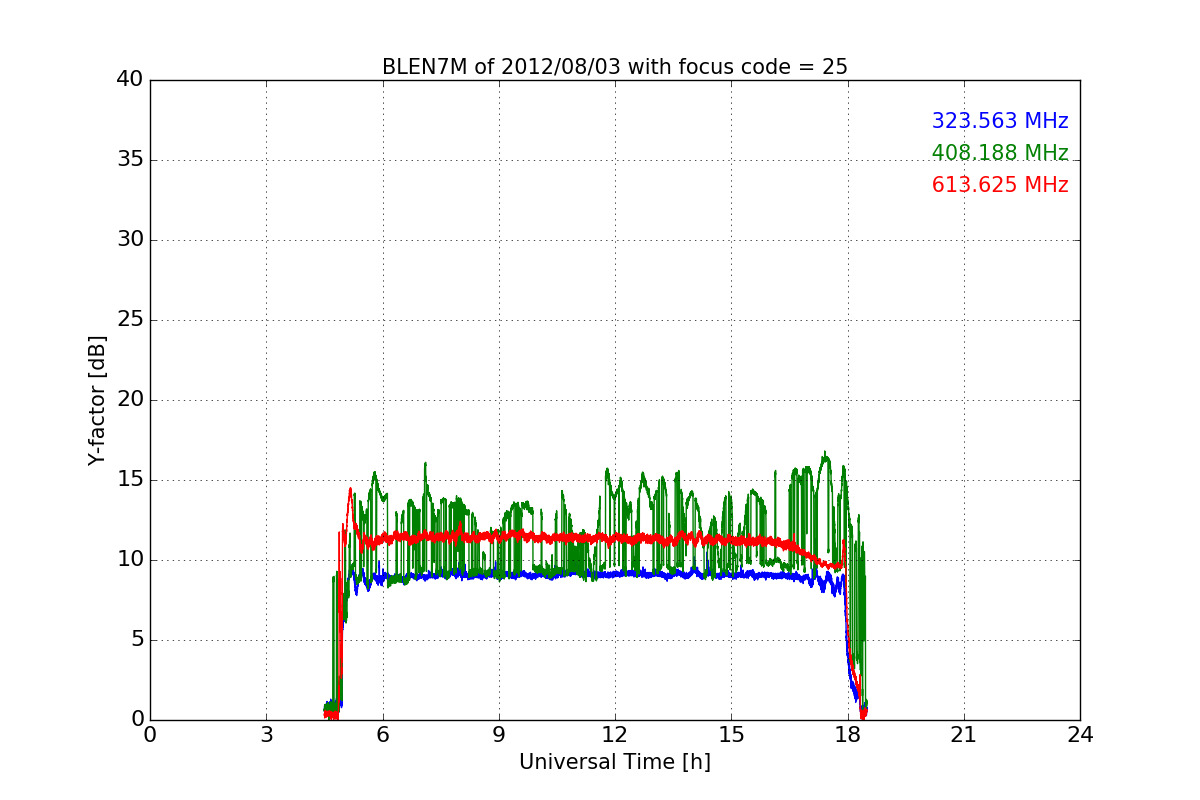This screenshot has width=1200, height=800.
Task: Select the green 408.188 MHz legend label
Action: [x=1000, y=153]
